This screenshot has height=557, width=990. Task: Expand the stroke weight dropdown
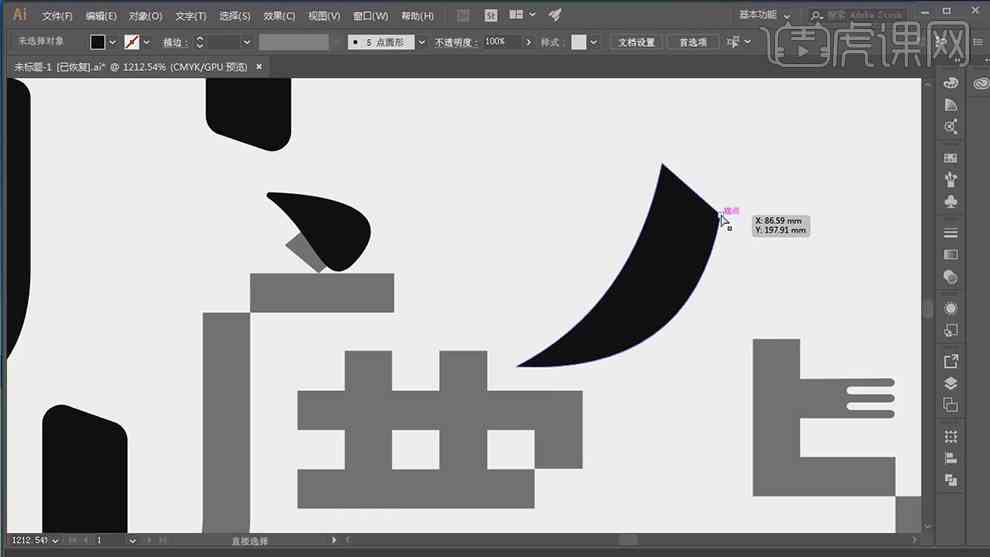point(246,42)
